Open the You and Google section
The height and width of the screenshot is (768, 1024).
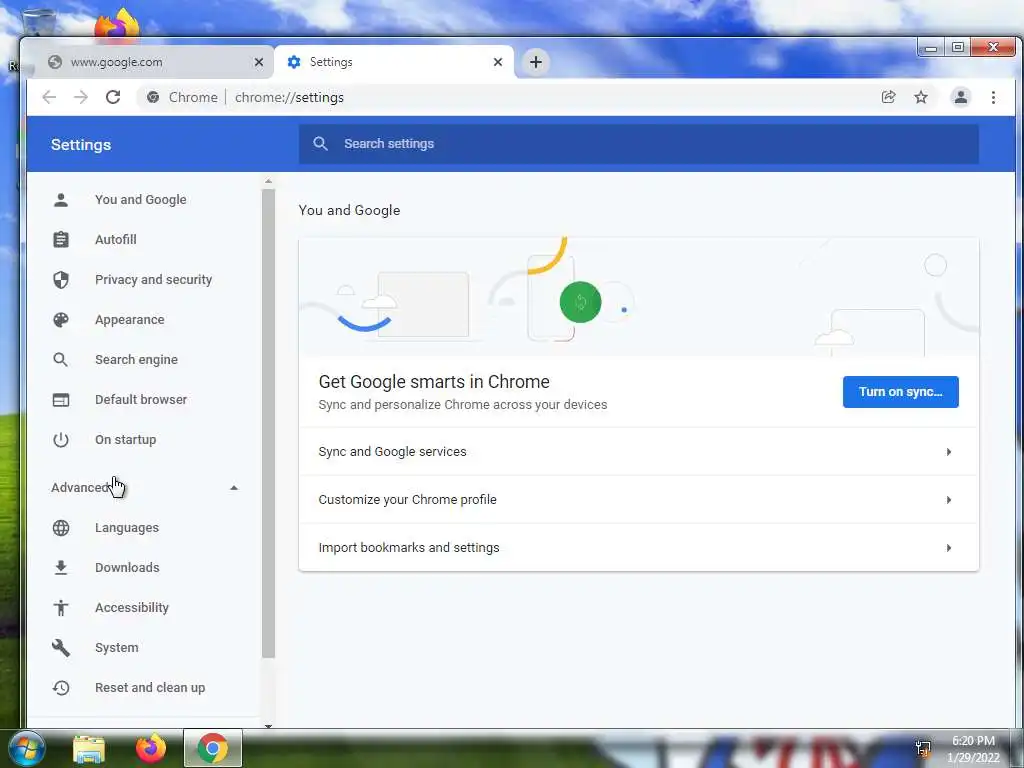point(140,200)
